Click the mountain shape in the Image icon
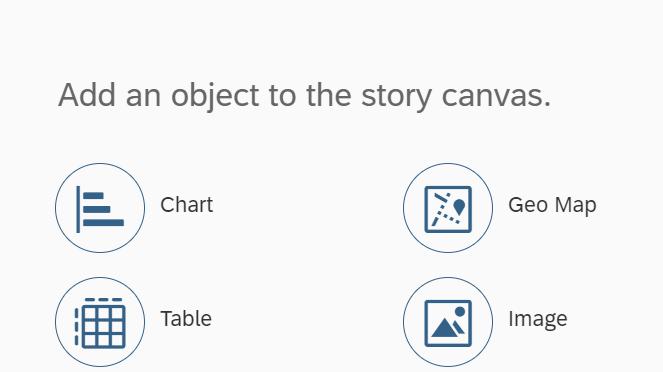Image resolution: width=663 pixels, height=372 pixels. tap(445, 328)
